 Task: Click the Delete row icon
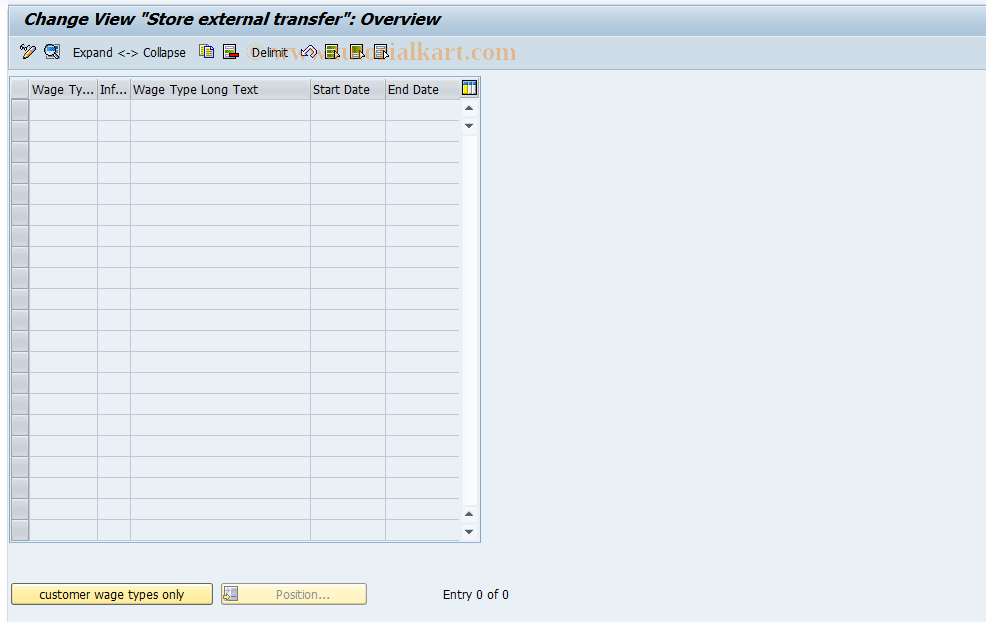point(231,52)
